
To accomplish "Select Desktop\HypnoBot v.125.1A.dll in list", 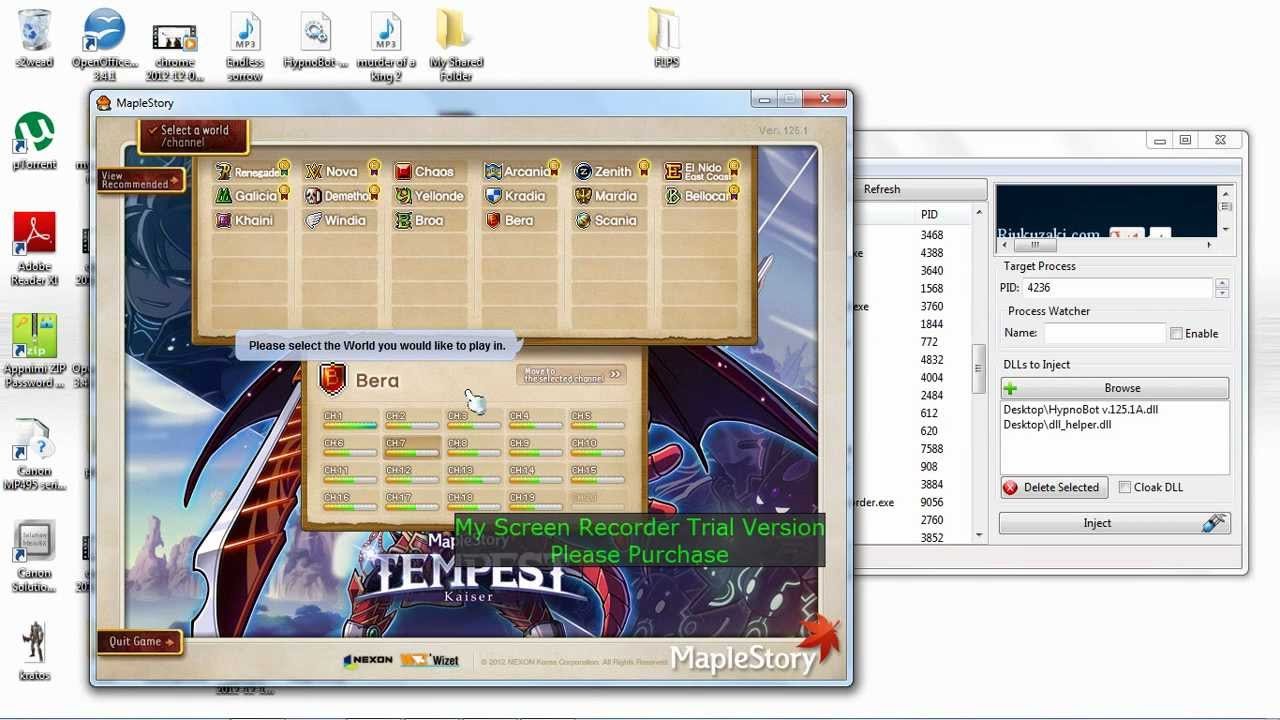I will coord(1080,409).
